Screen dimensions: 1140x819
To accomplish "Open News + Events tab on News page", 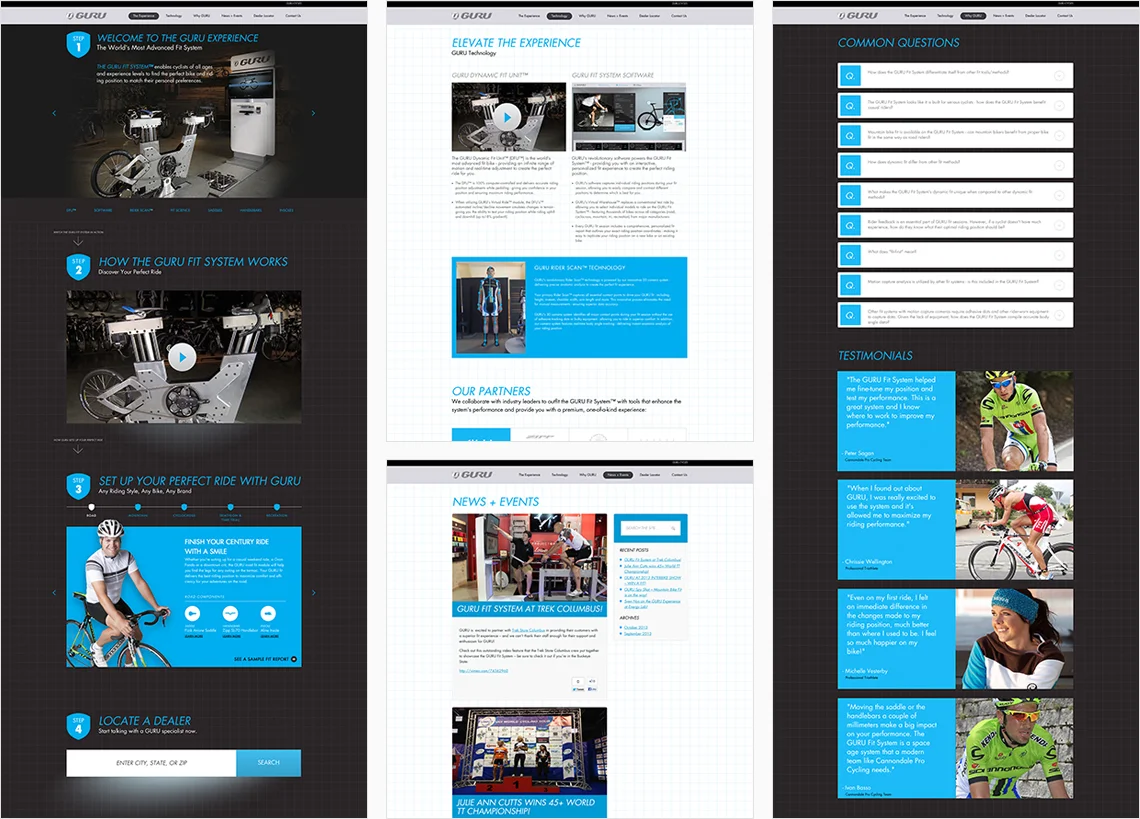I will pos(618,474).
